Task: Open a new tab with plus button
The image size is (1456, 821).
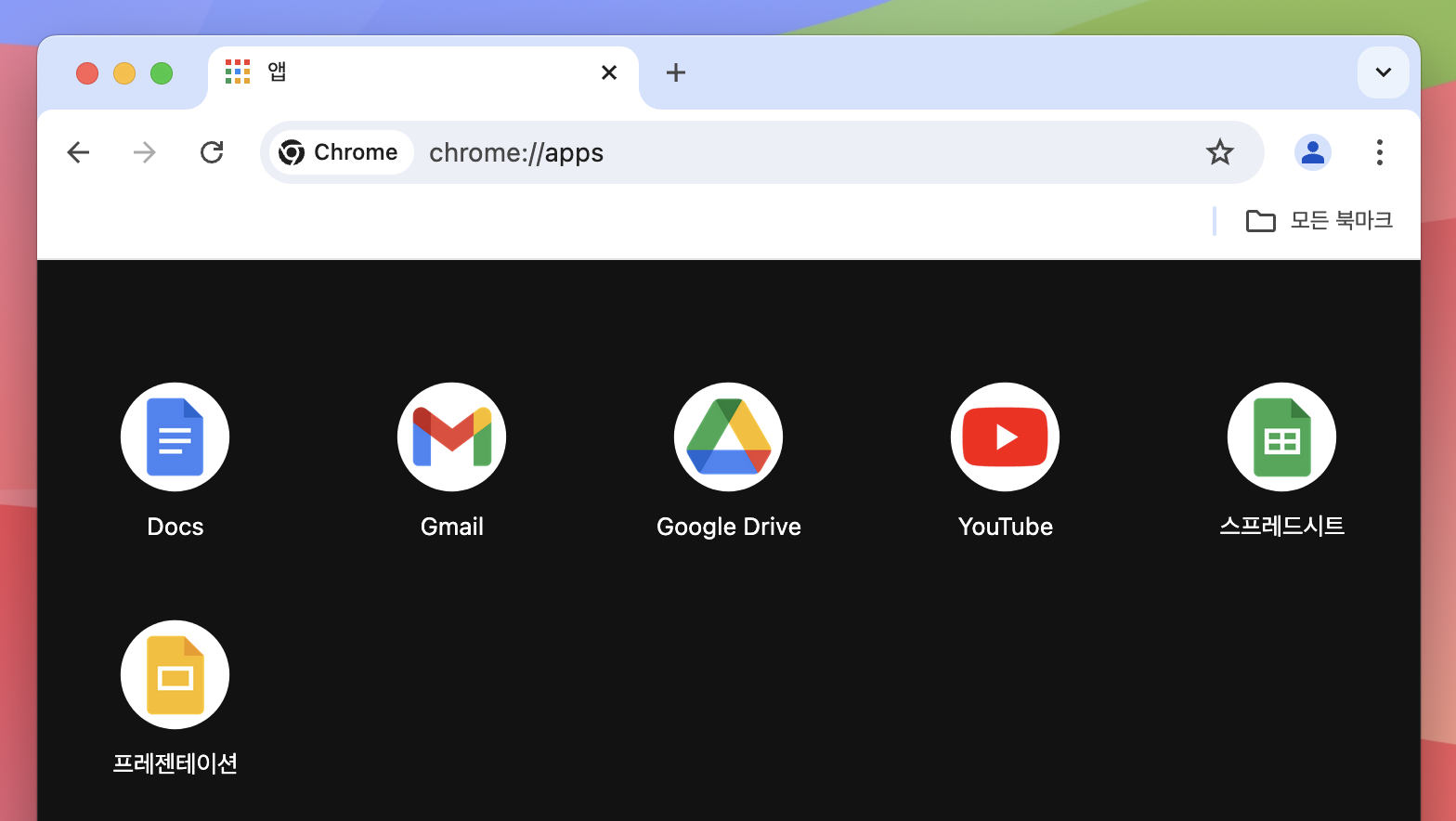Action: (x=676, y=72)
